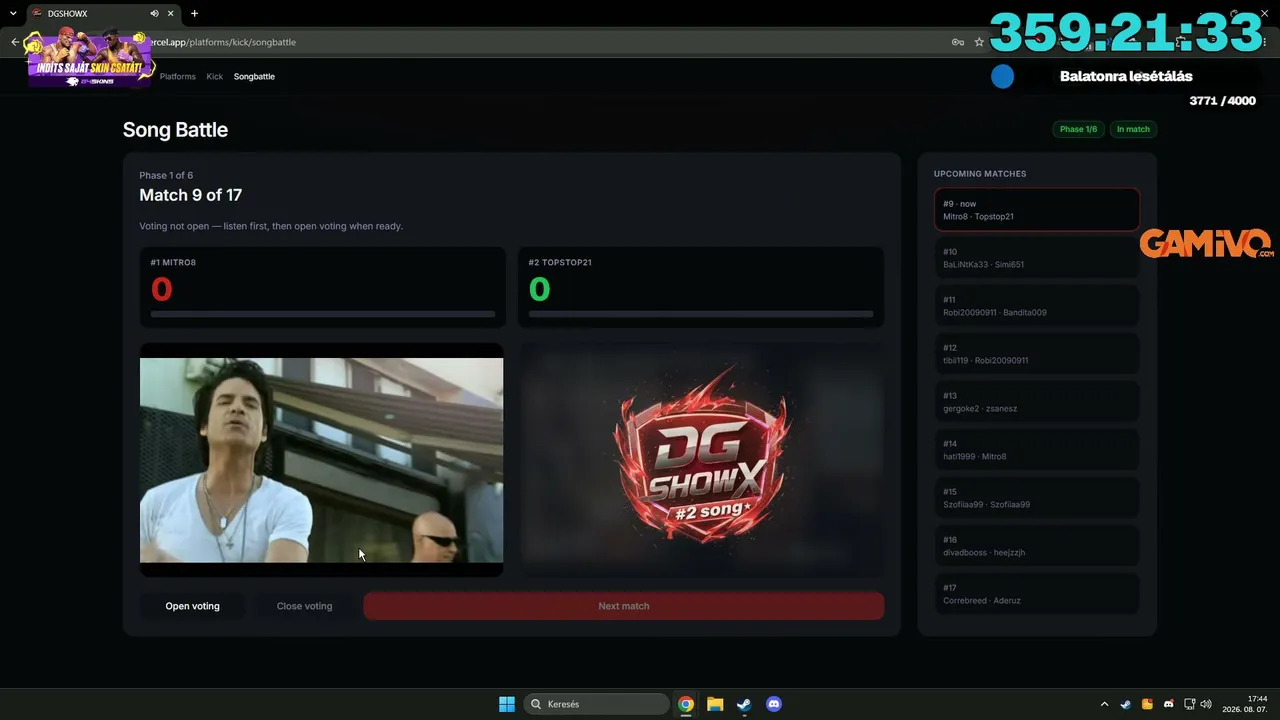Open File Explorer from the taskbar
Viewport: 1280px width, 720px height.
coord(715,704)
